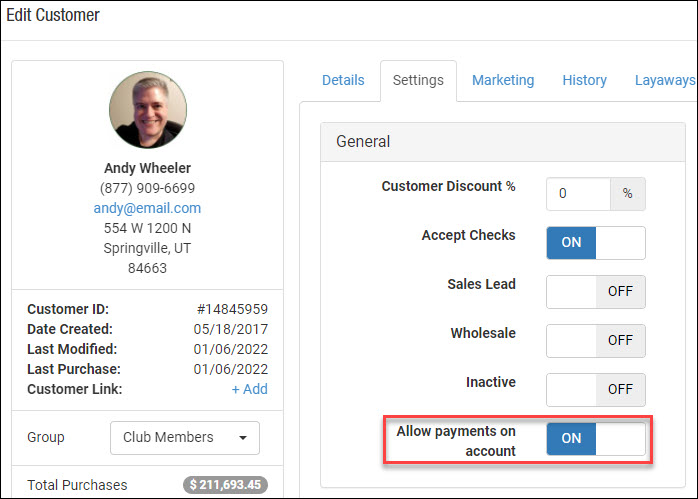
Task: Toggle the Accept Checks switch
Action: pos(596,243)
